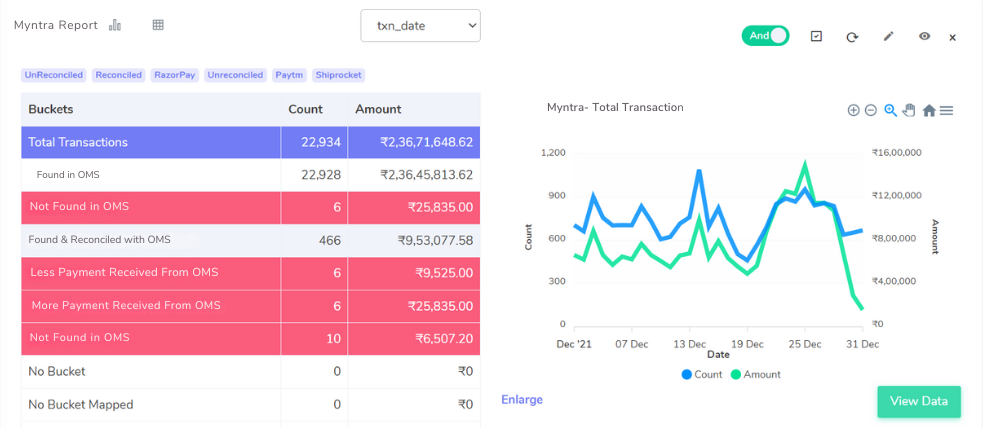Select the No Bucket row
Viewport: 983px width, 428px height.
click(x=251, y=372)
